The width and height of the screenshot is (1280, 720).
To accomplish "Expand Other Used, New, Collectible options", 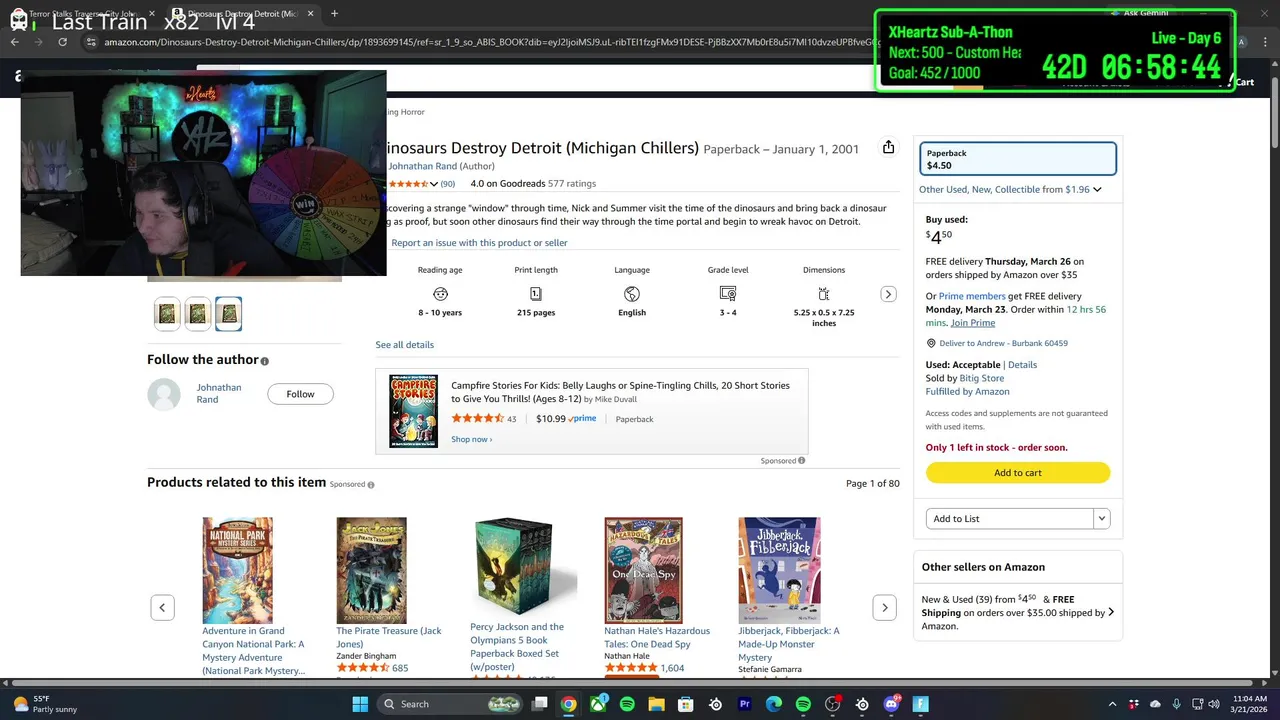I will pyautogui.click(x=1097, y=189).
